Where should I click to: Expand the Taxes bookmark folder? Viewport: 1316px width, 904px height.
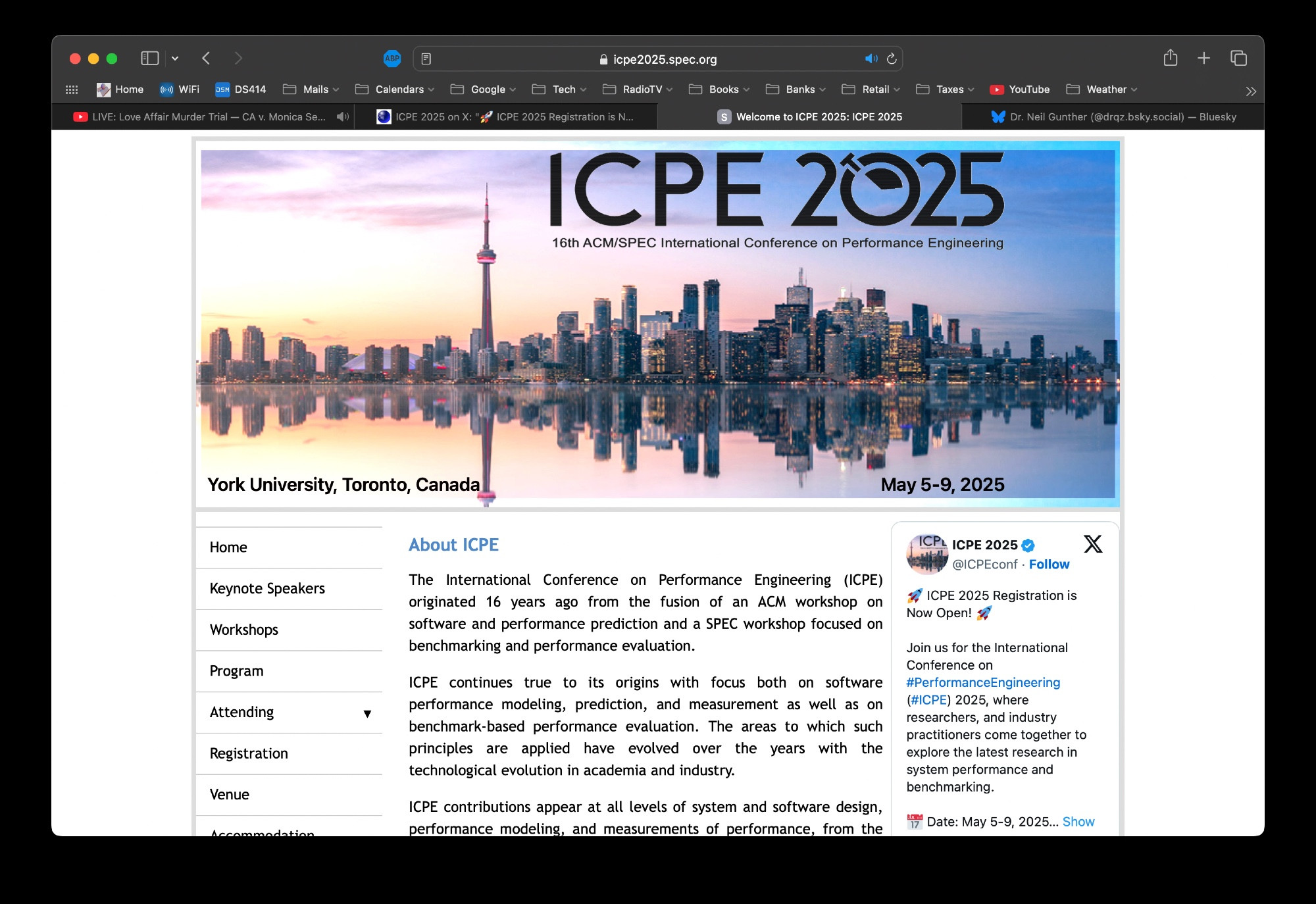point(945,89)
